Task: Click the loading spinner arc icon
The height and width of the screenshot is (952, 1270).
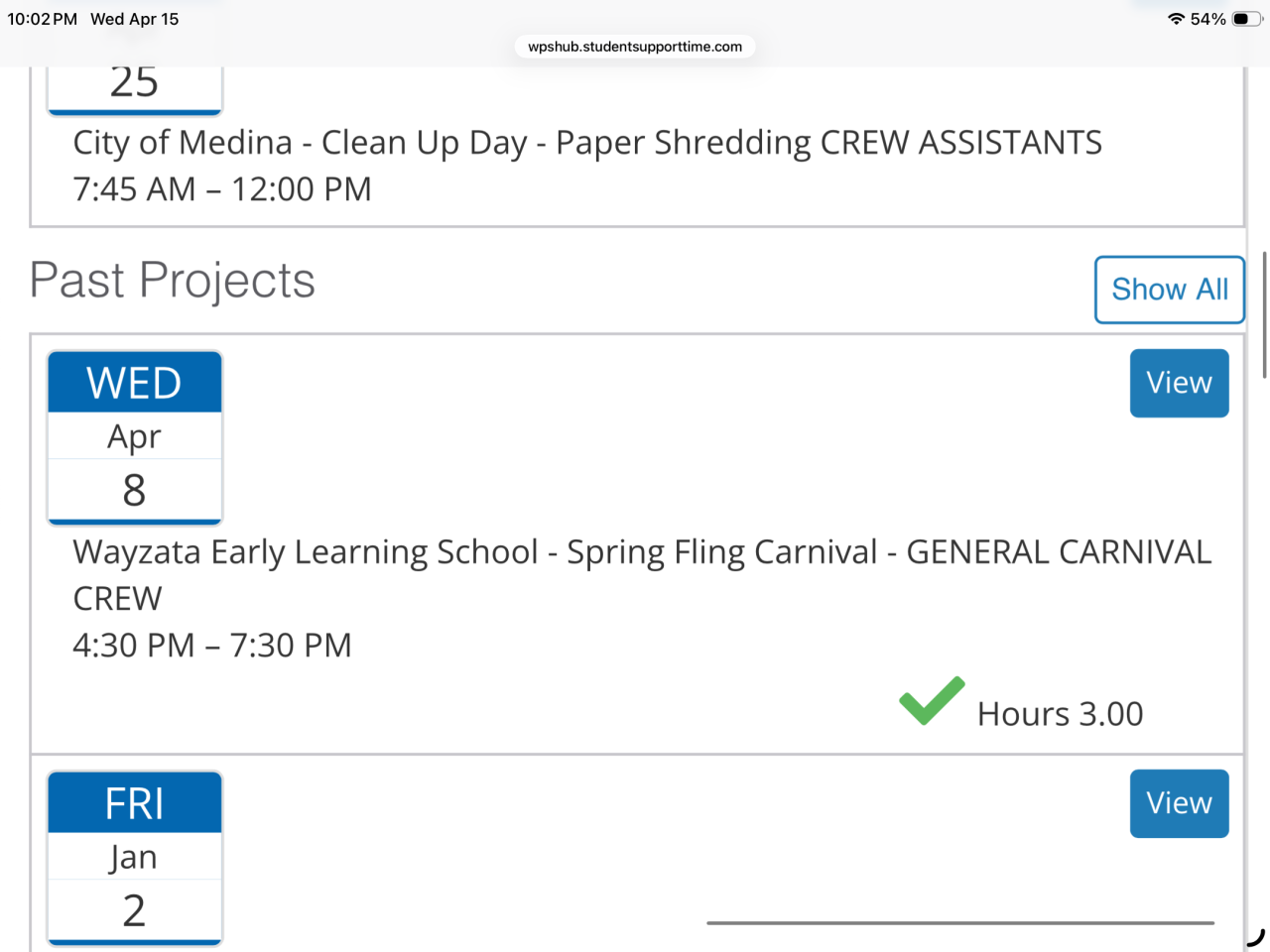Action: (x=1255, y=936)
